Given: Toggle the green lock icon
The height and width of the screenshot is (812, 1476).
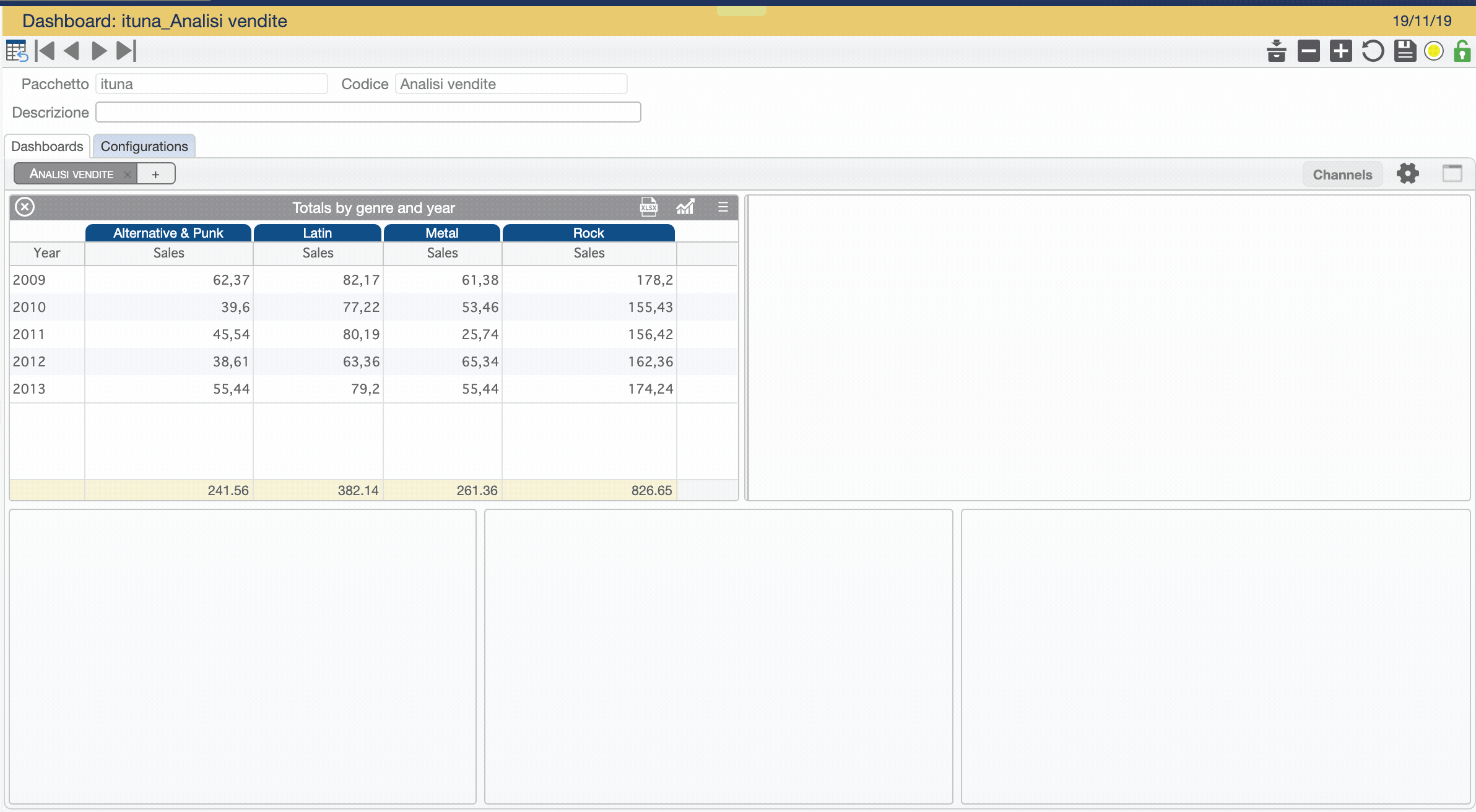Looking at the screenshot, I should pos(1462,51).
